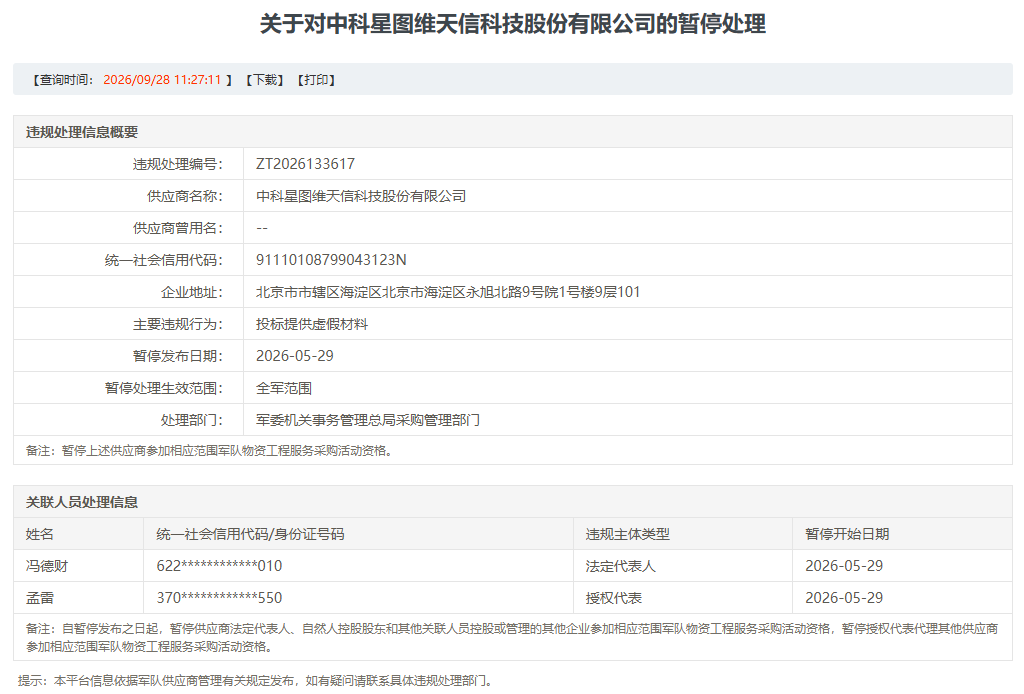The width and height of the screenshot is (1024, 694).
Task: Select the name 冯德财
Action: click(46, 566)
